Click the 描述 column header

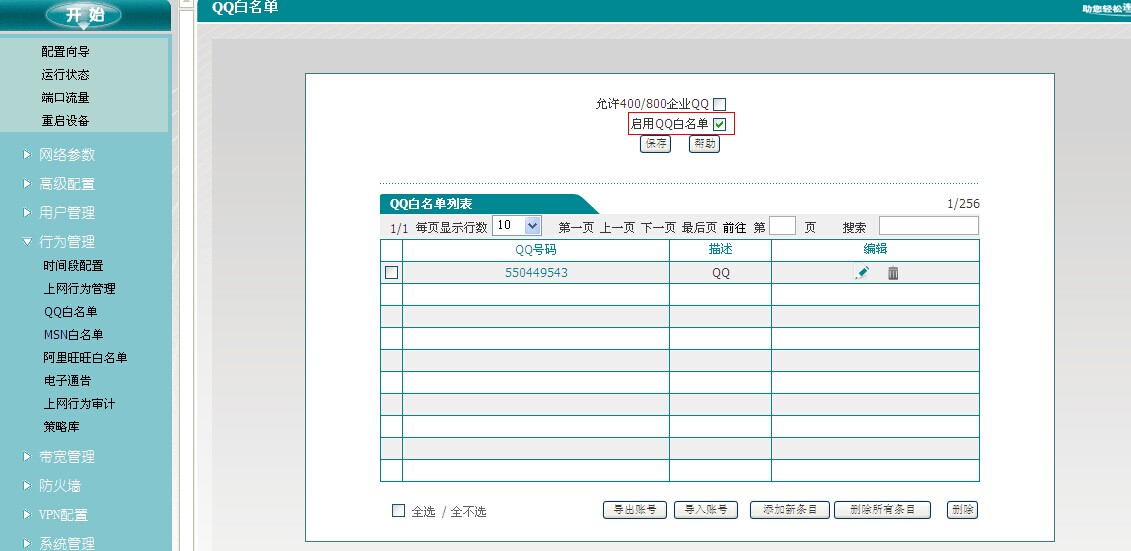[721, 250]
